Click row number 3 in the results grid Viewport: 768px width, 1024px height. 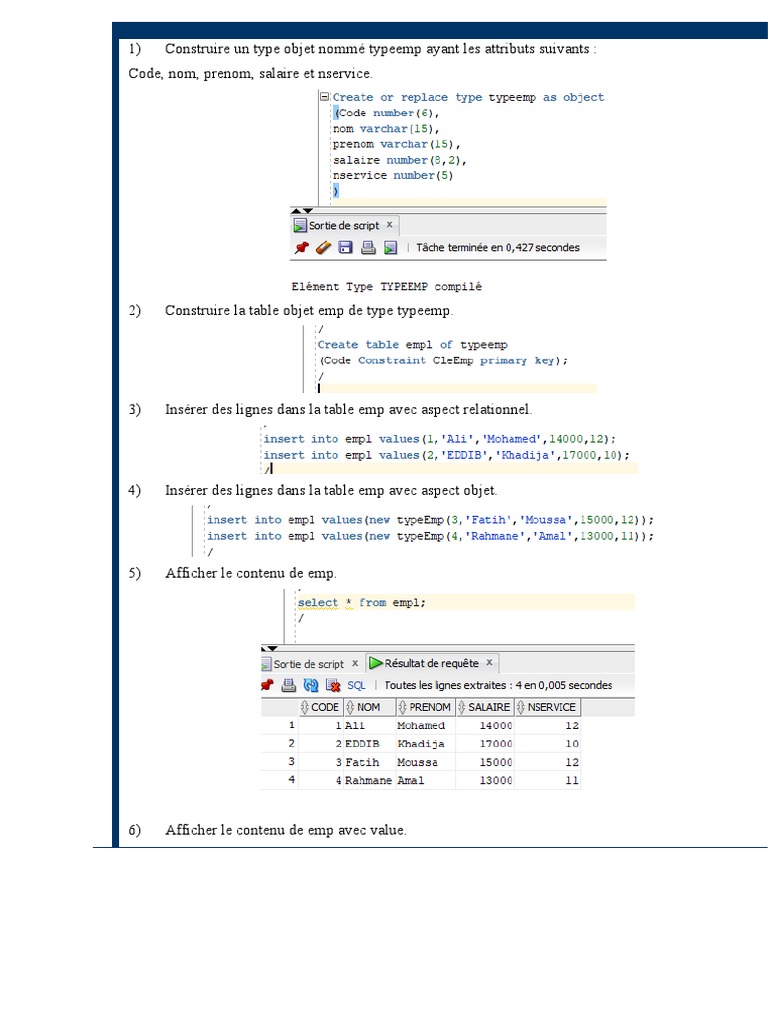pos(291,761)
